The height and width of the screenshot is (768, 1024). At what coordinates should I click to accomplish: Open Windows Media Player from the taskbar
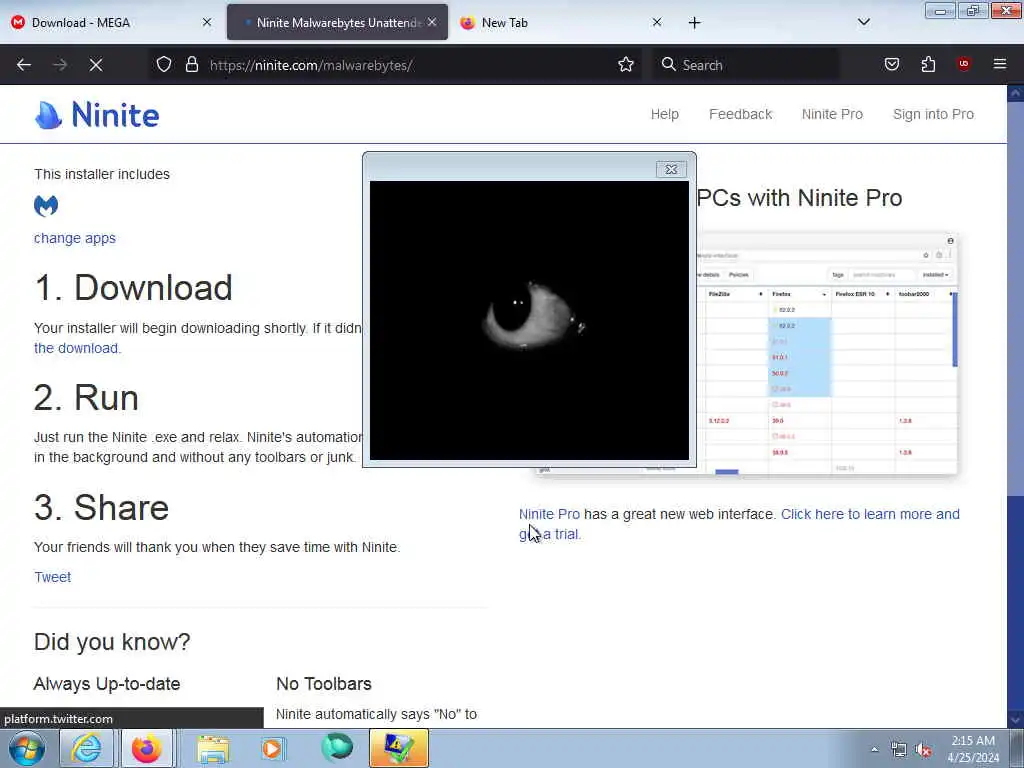(273, 748)
